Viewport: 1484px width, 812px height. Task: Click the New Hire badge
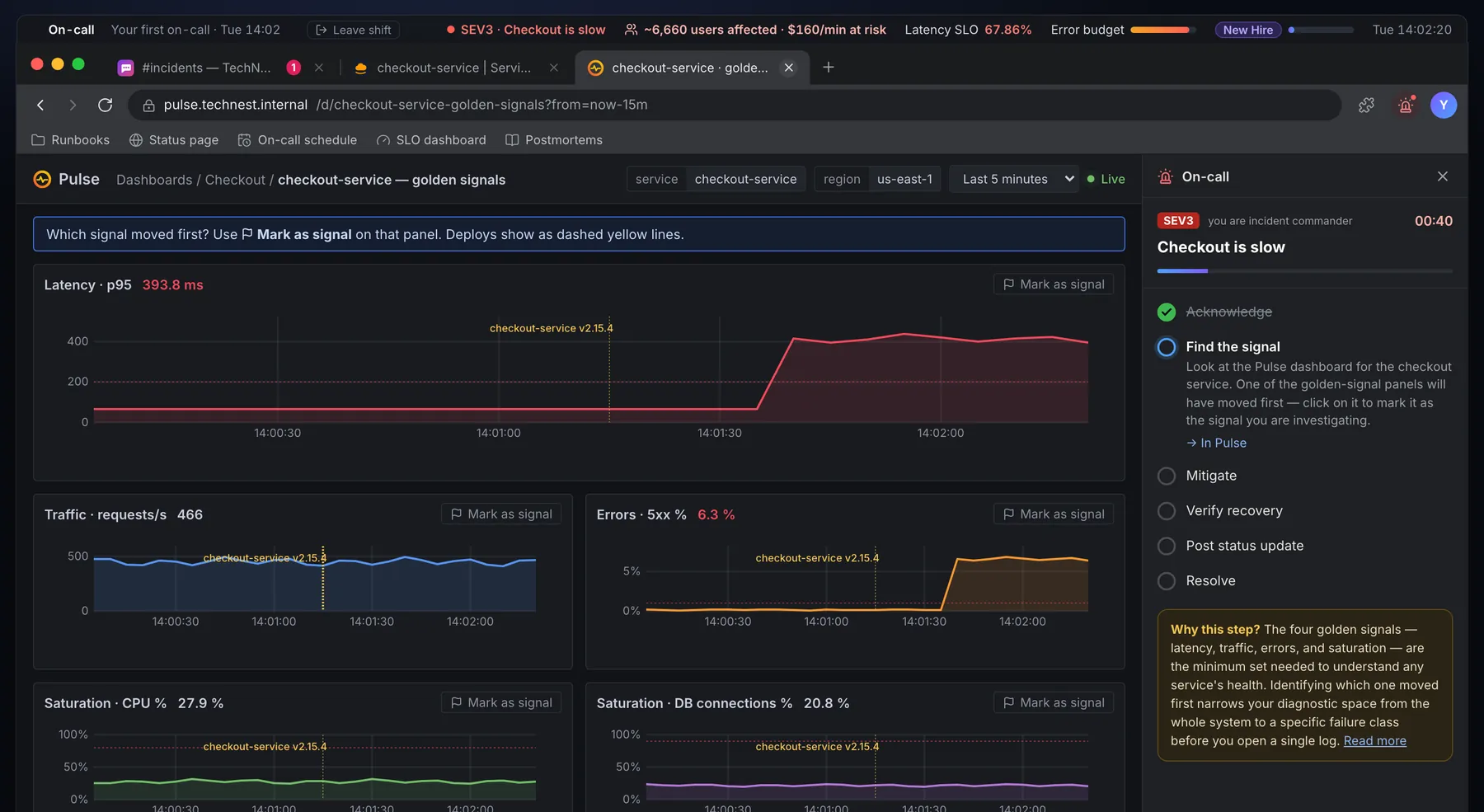tap(1248, 30)
